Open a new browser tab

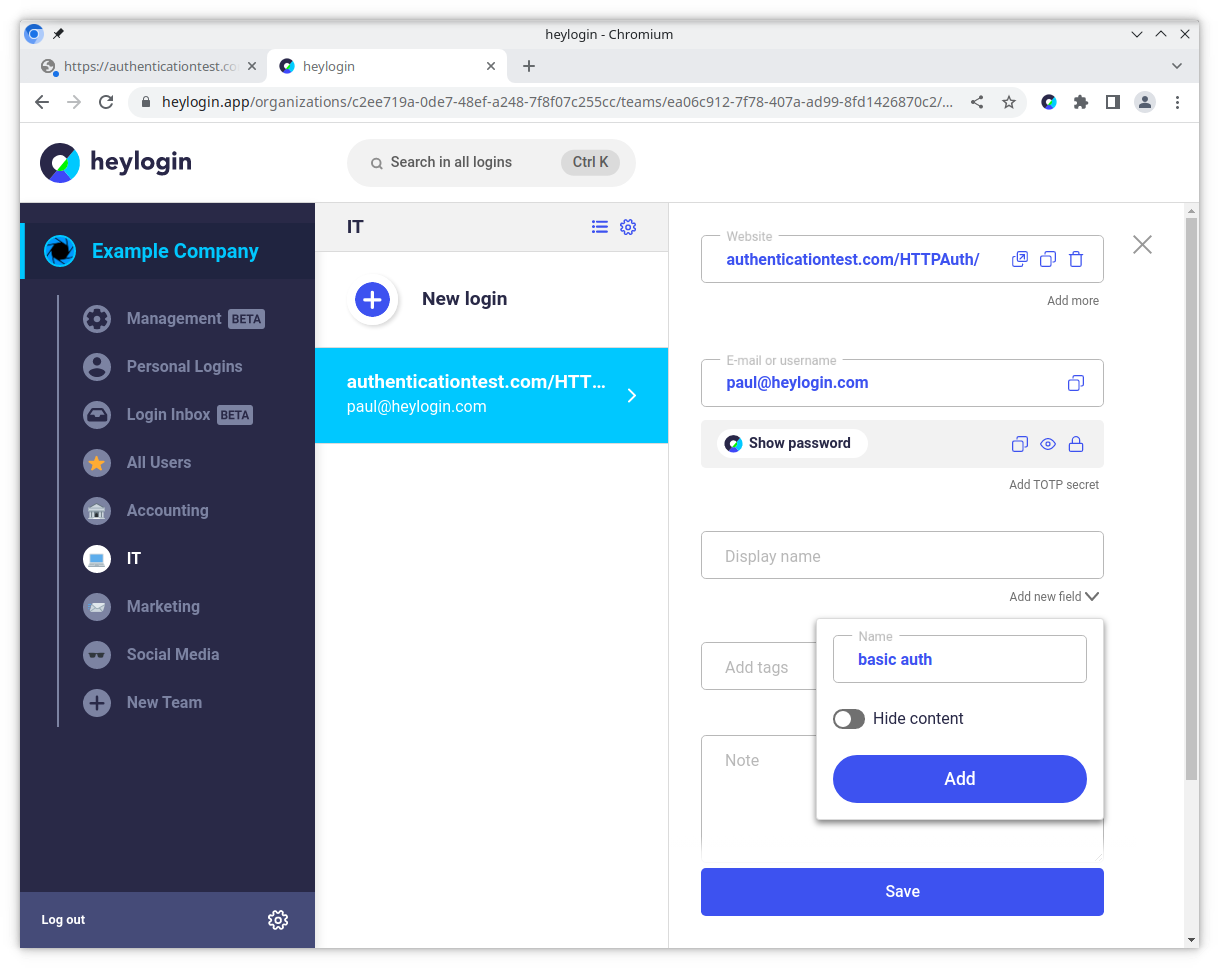[x=529, y=66]
